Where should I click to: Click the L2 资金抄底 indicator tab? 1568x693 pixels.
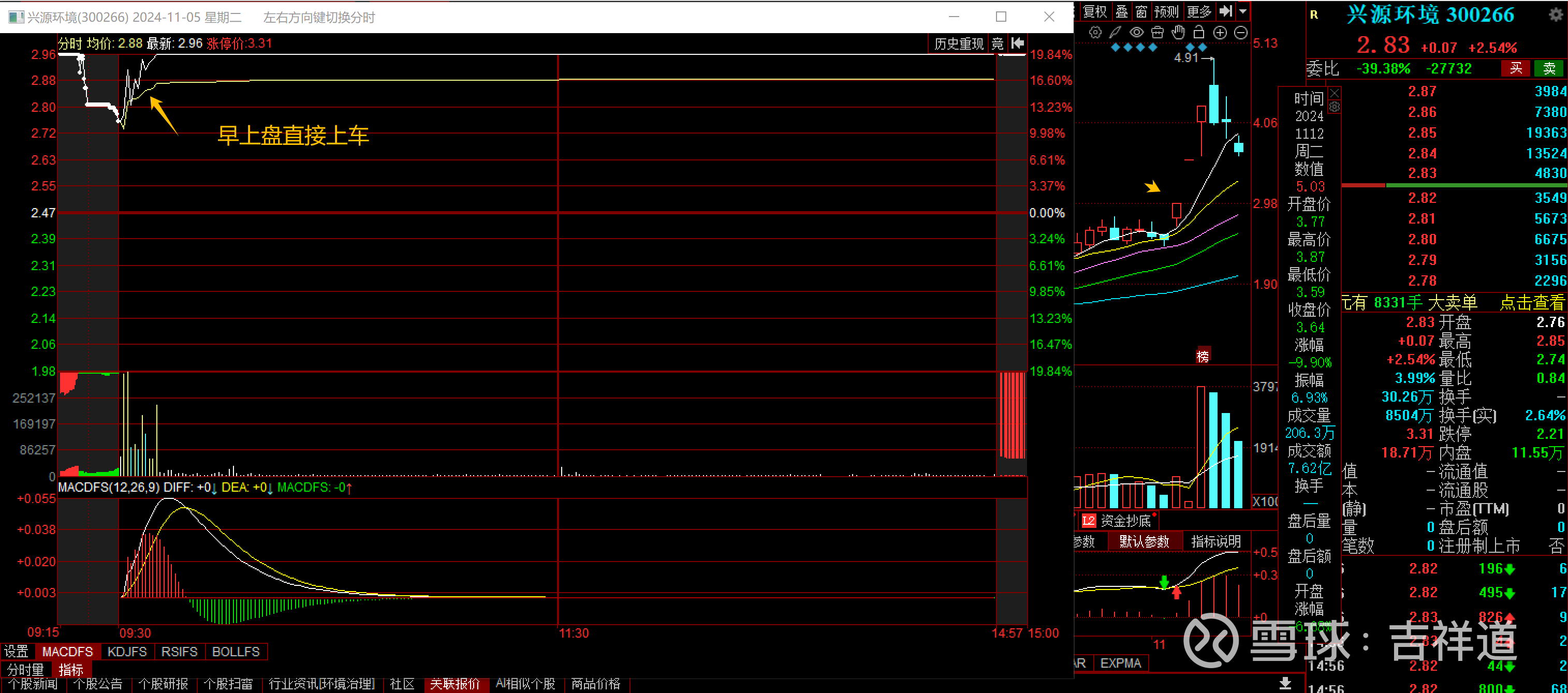tap(1119, 521)
